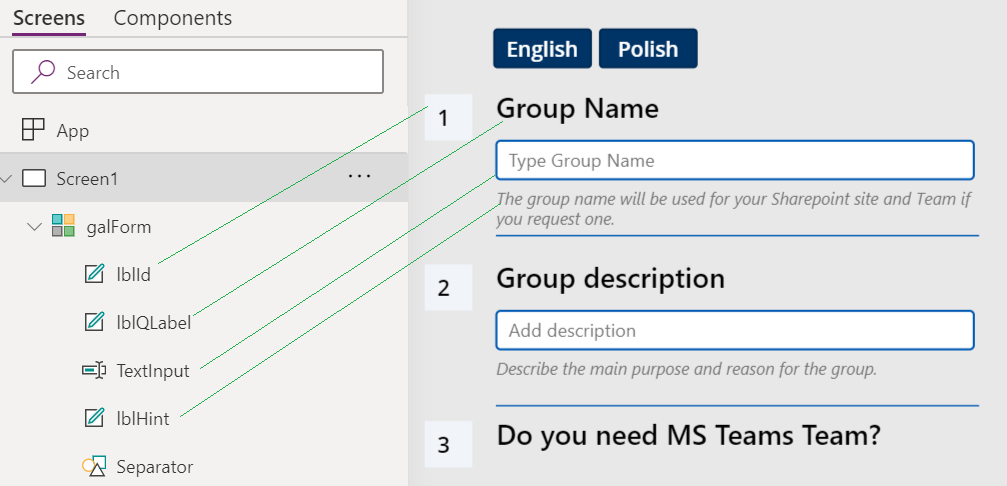
Task: Click the lblQLabel label pencil icon
Action: point(95,322)
